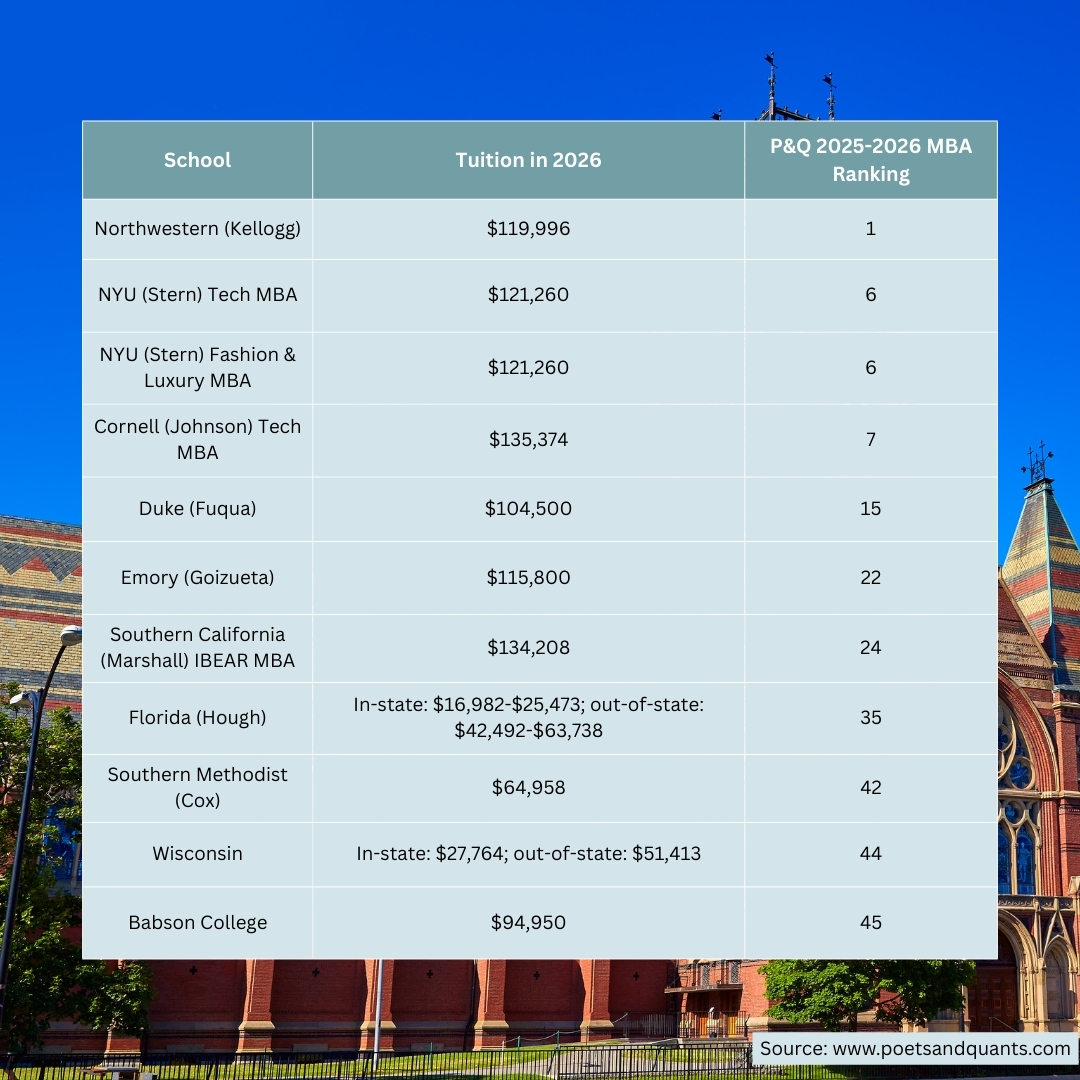Image resolution: width=1080 pixels, height=1080 pixels.
Task: Select the 'Northwestern (Kellogg)' school cell
Action: click(197, 229)
